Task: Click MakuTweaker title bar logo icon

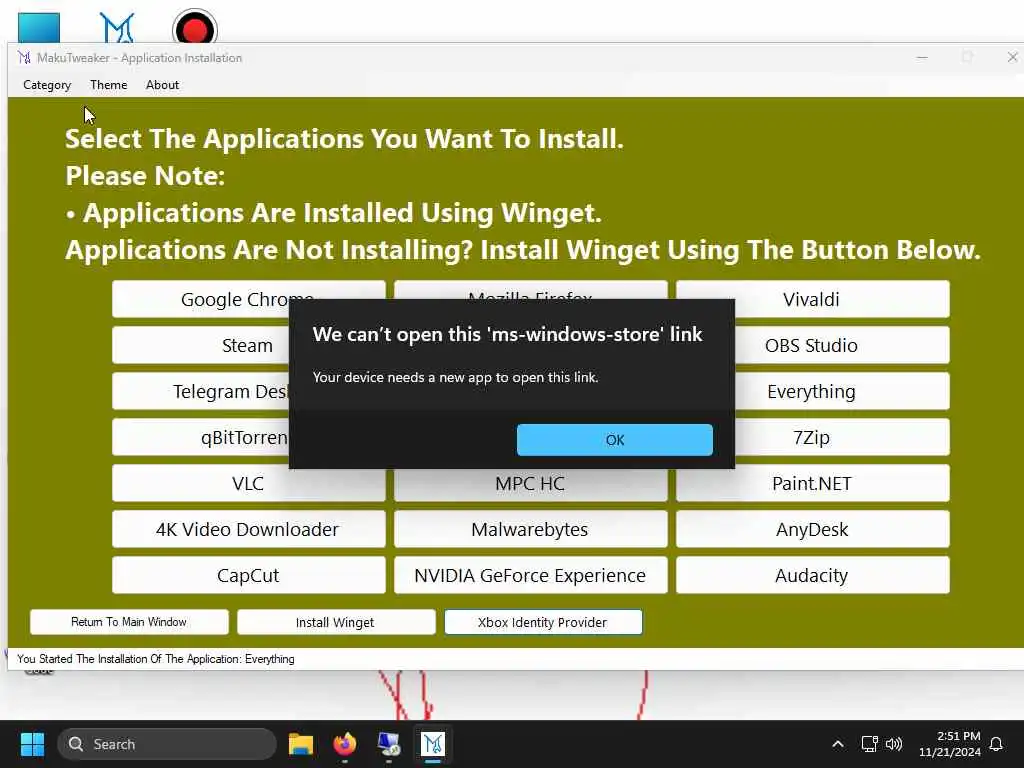Action: (24, 57)
